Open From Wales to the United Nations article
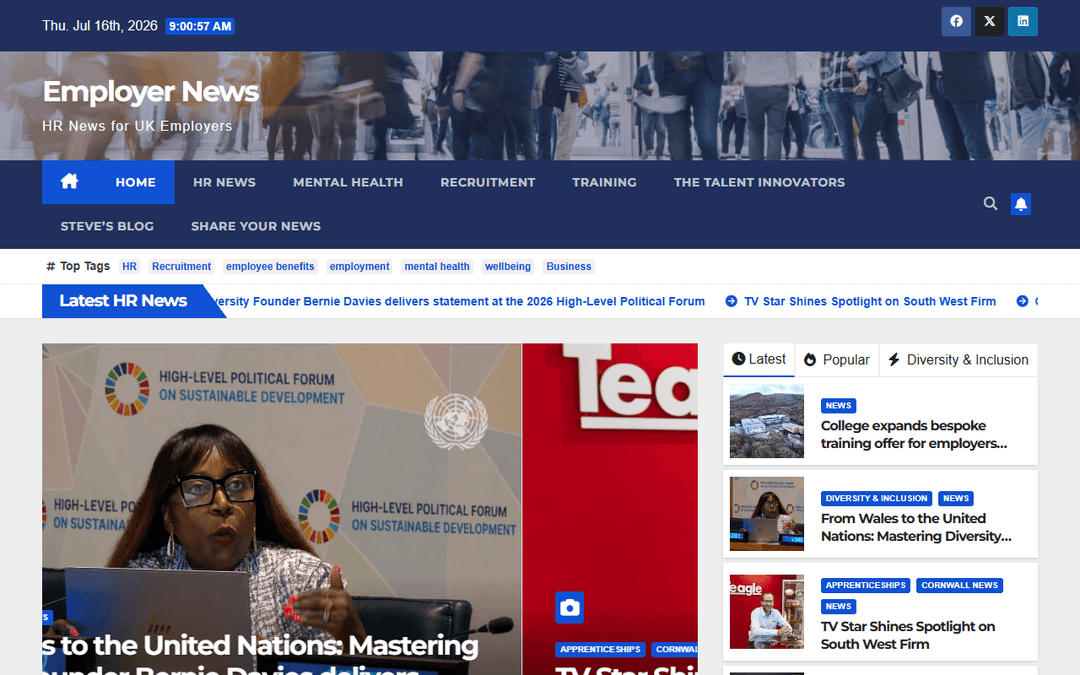 pos(916,528)
